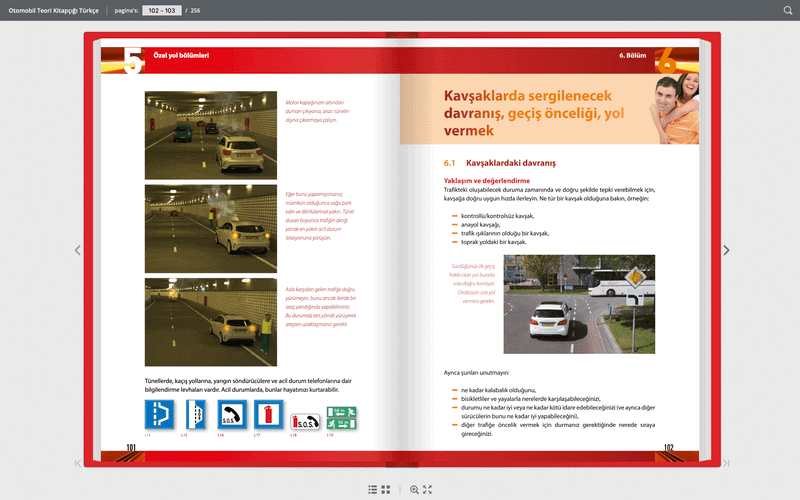
Task: Click bullet trafik ışıklarının olduğu bir kavşak
Action: click(505, 233)
